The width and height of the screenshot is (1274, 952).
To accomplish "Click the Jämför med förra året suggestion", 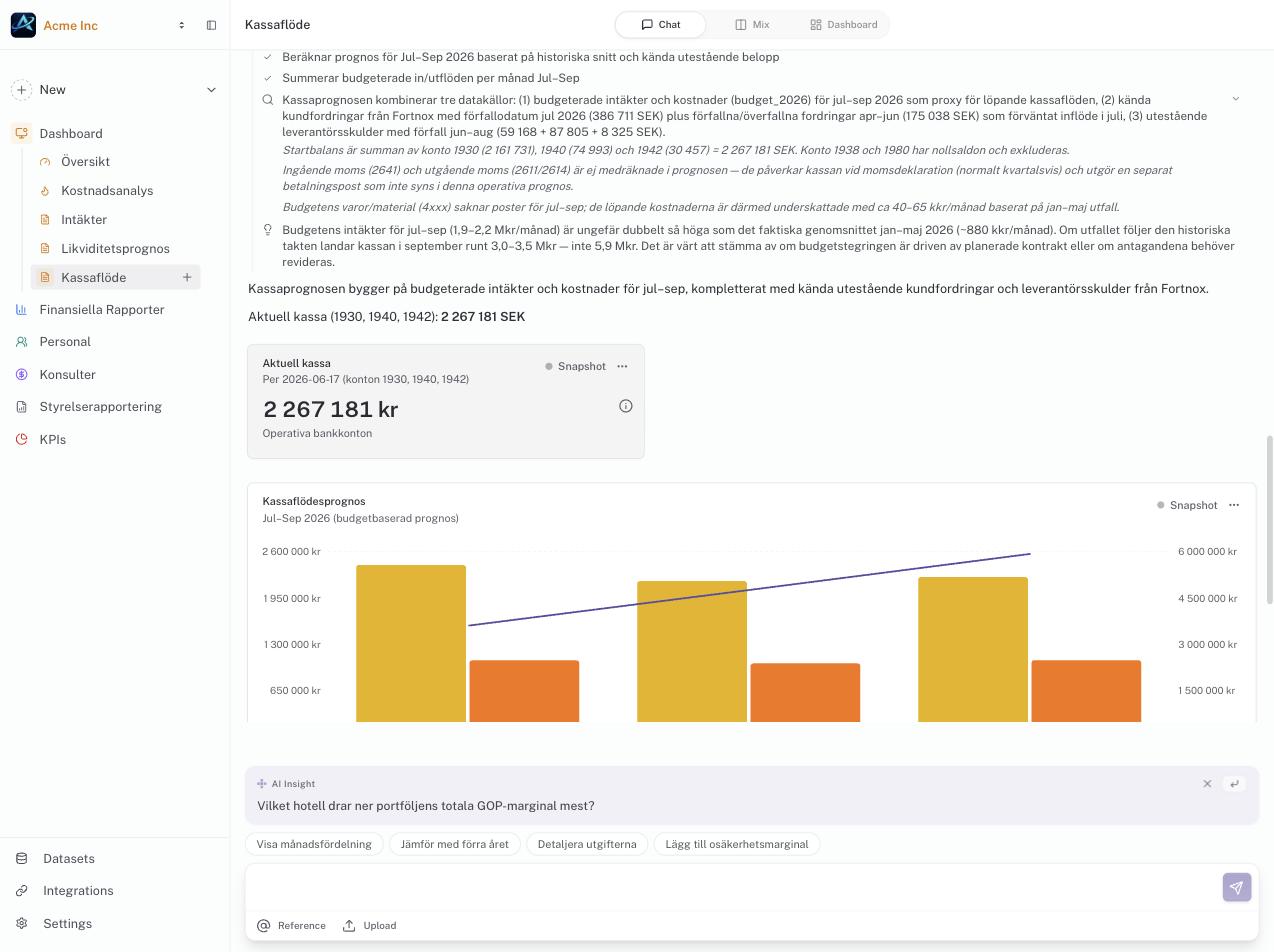I will (x=454, y=844).
